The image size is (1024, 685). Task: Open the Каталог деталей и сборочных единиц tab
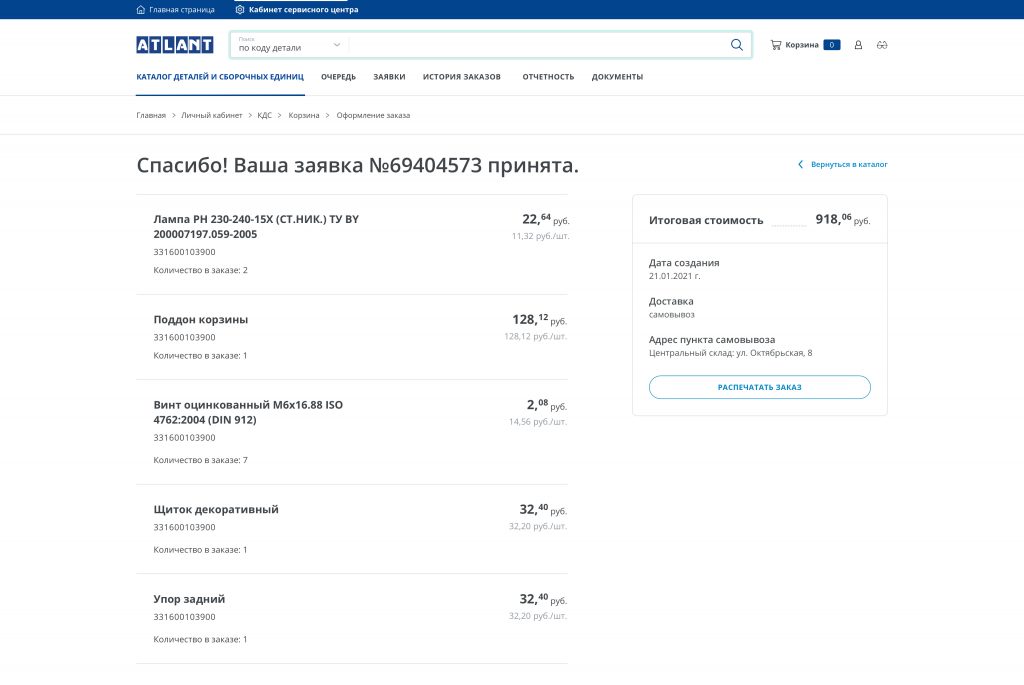tap(220, 77)
